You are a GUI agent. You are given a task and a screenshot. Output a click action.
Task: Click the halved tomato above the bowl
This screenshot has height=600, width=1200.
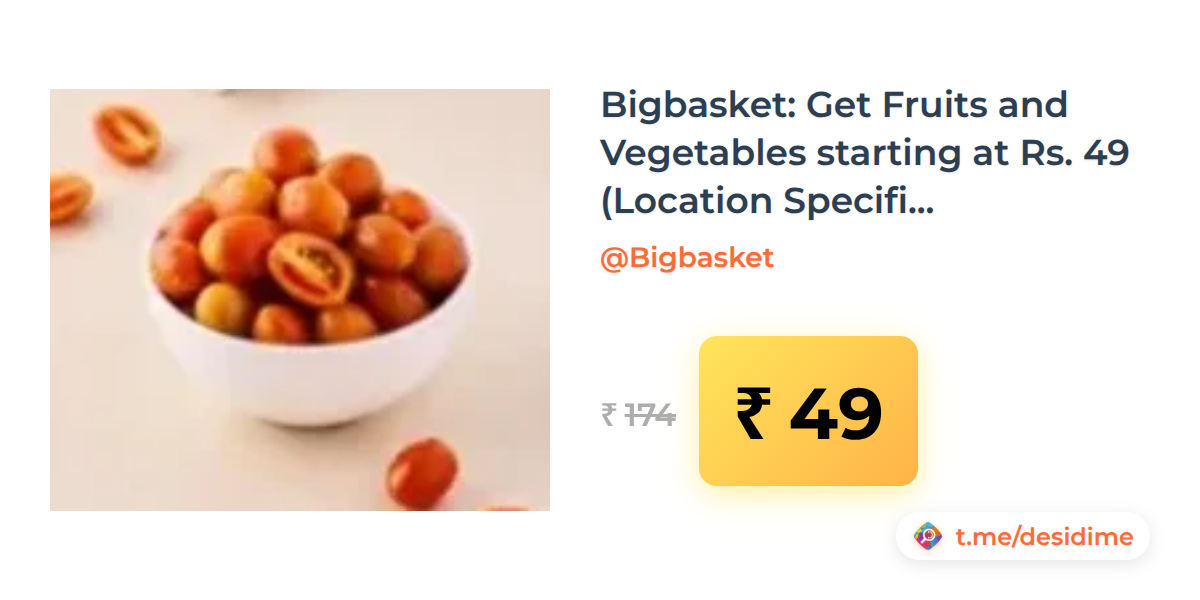coord(127,135)
